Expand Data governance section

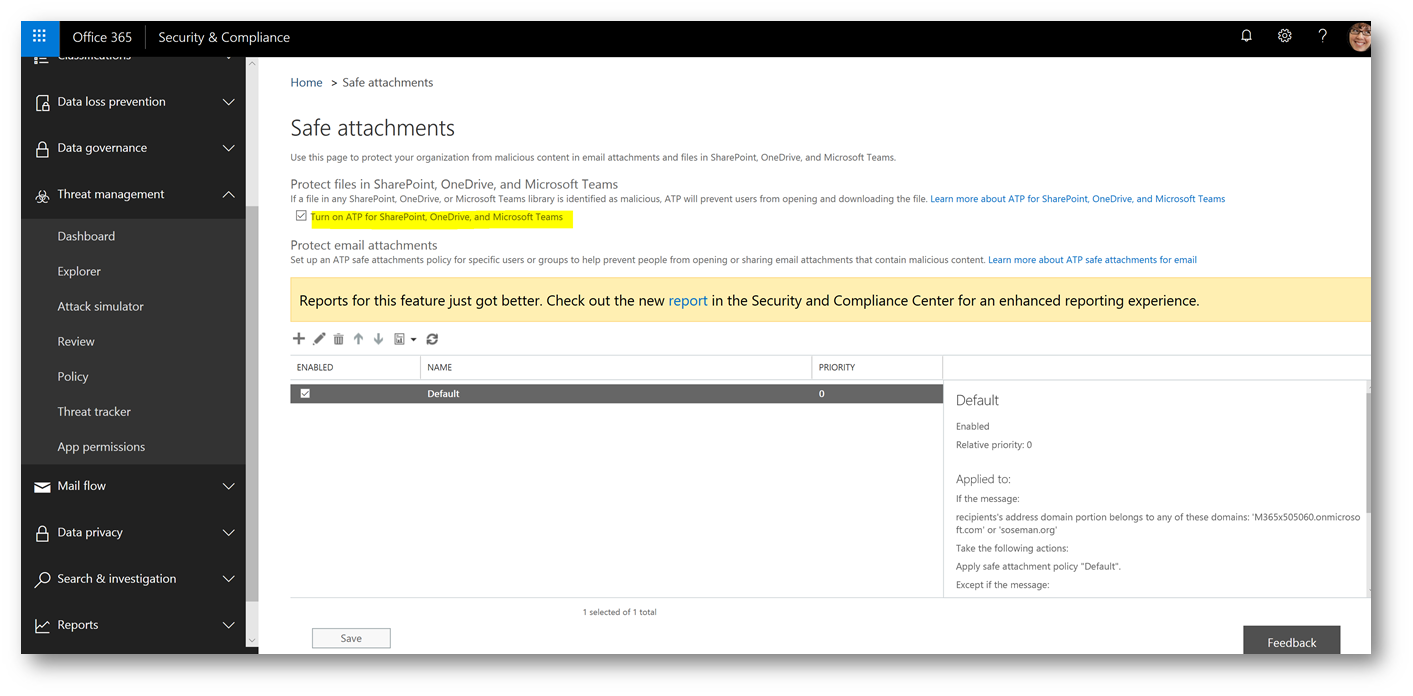click(x=228, y=148)
